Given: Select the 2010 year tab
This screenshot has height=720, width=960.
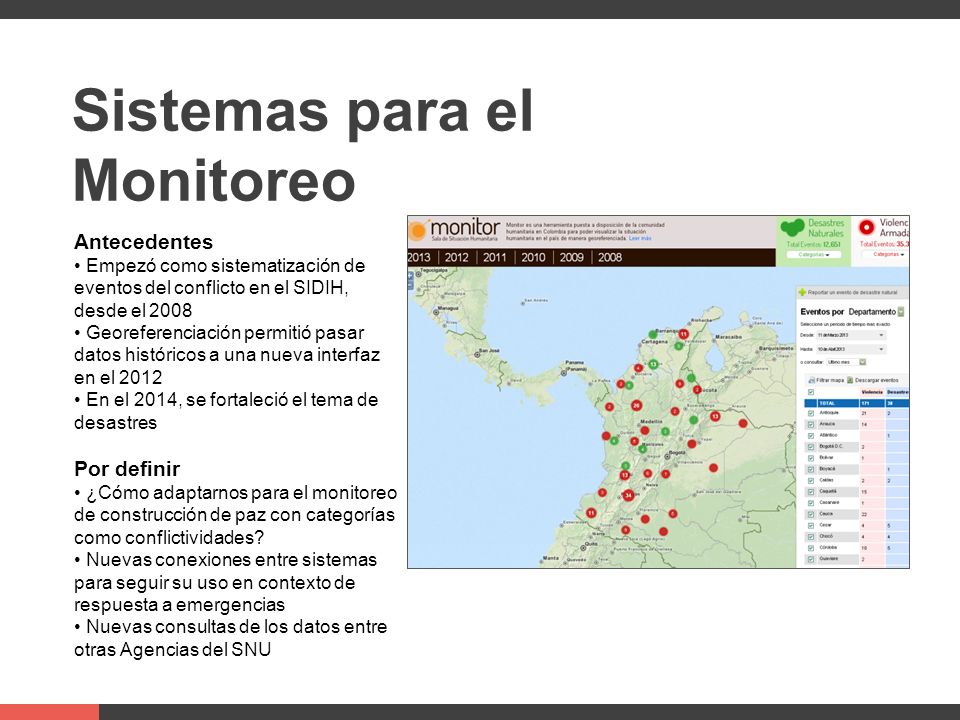Looking at the screenshot, I should pyautogui.click(x=533, y=258).
